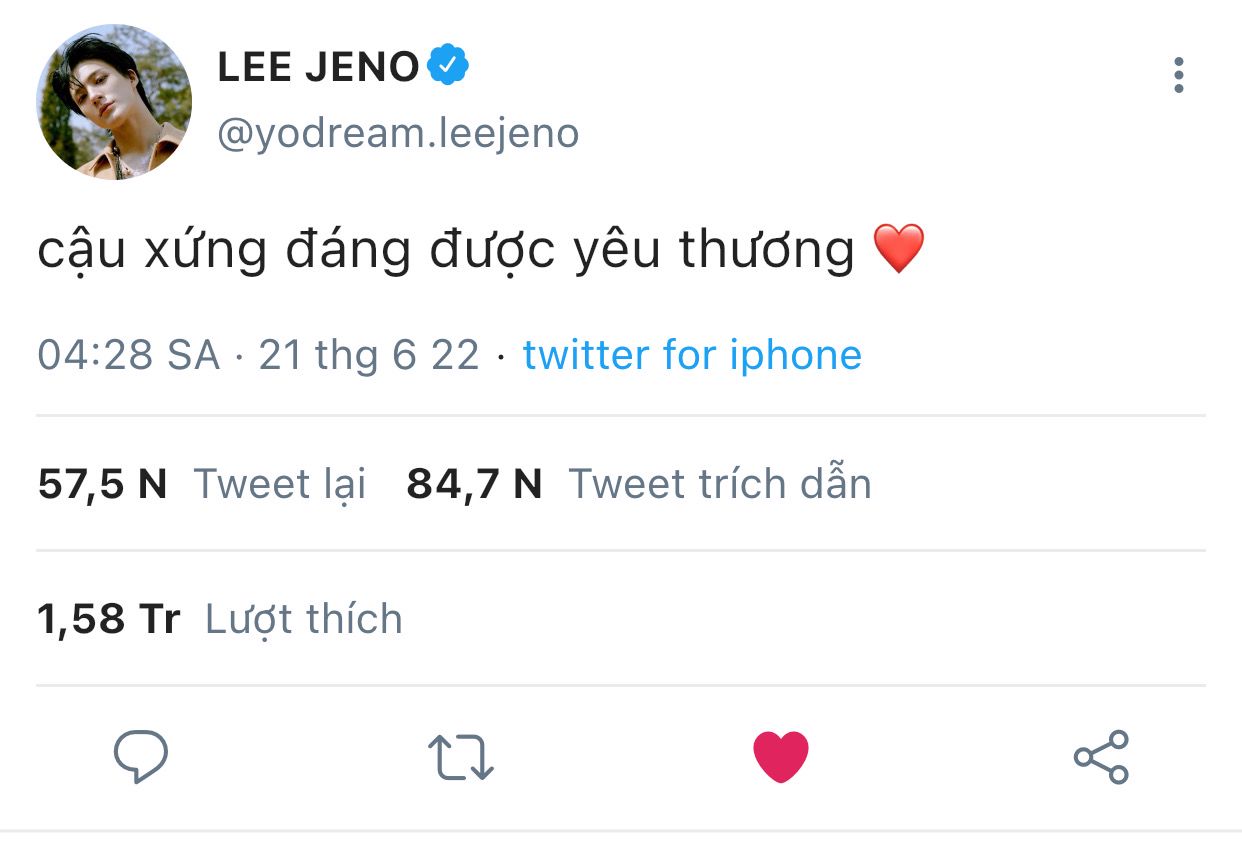This screenshot has width=1242, height=849.
Task: Open the reply speech bubble icon
Action: (x=140, y=757)
